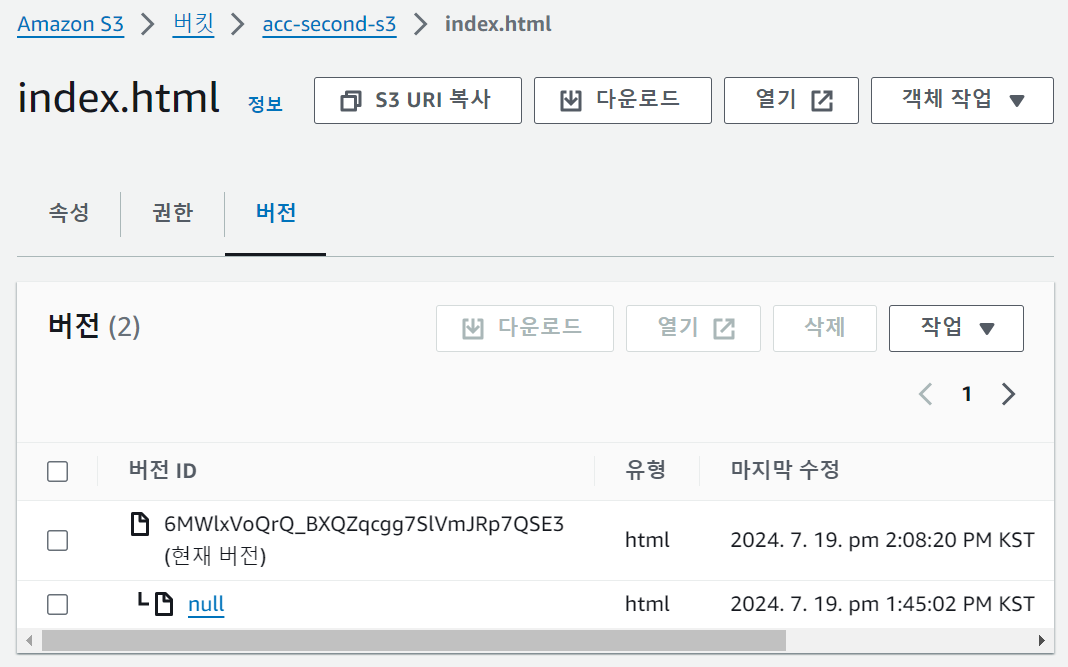This screenshot has width=1068, height=667.
Task: Click the 마지막 수정 column header
Action: [x=785, y=470]
